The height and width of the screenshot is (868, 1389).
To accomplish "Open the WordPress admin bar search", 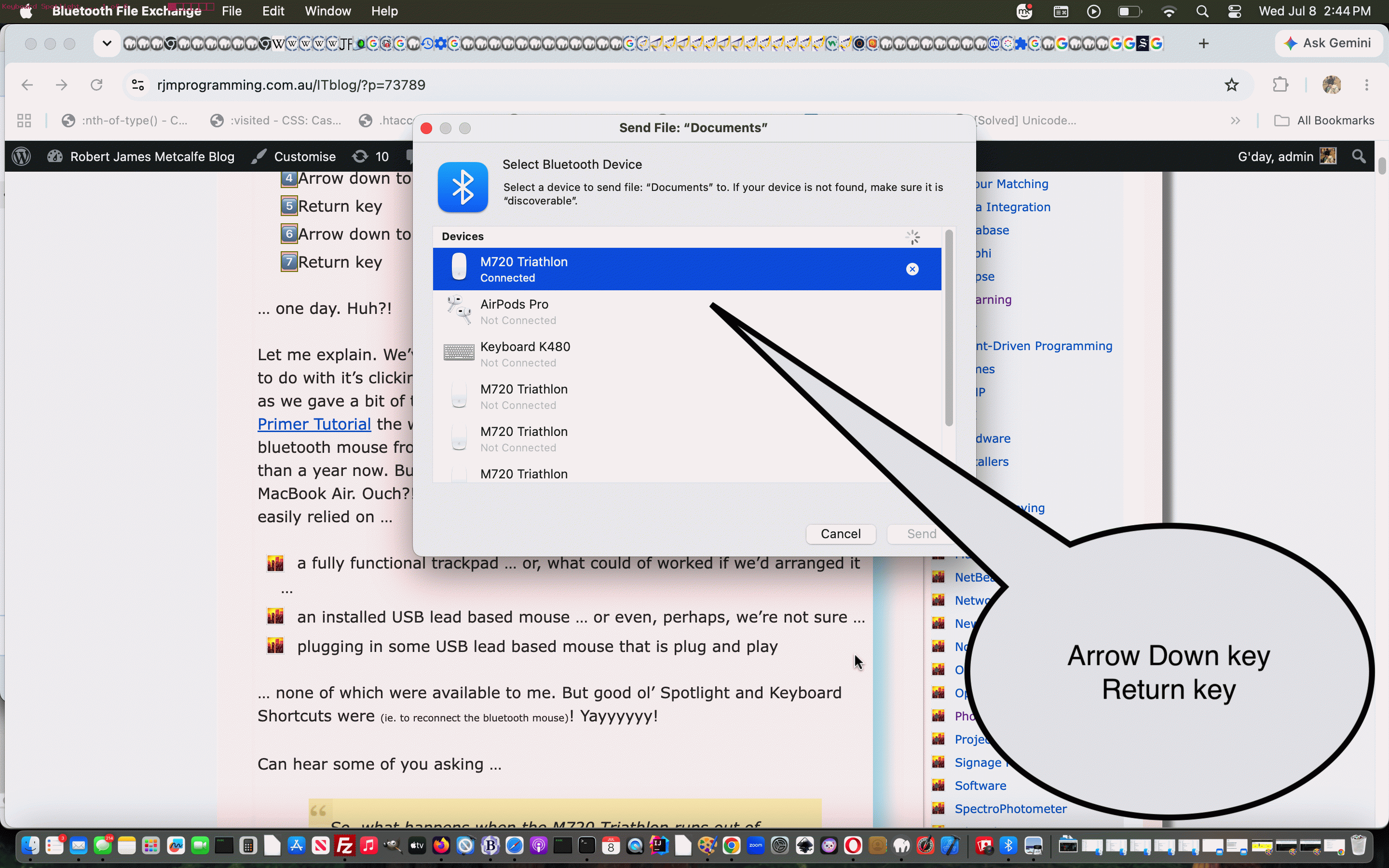I will coord(1359,157).
